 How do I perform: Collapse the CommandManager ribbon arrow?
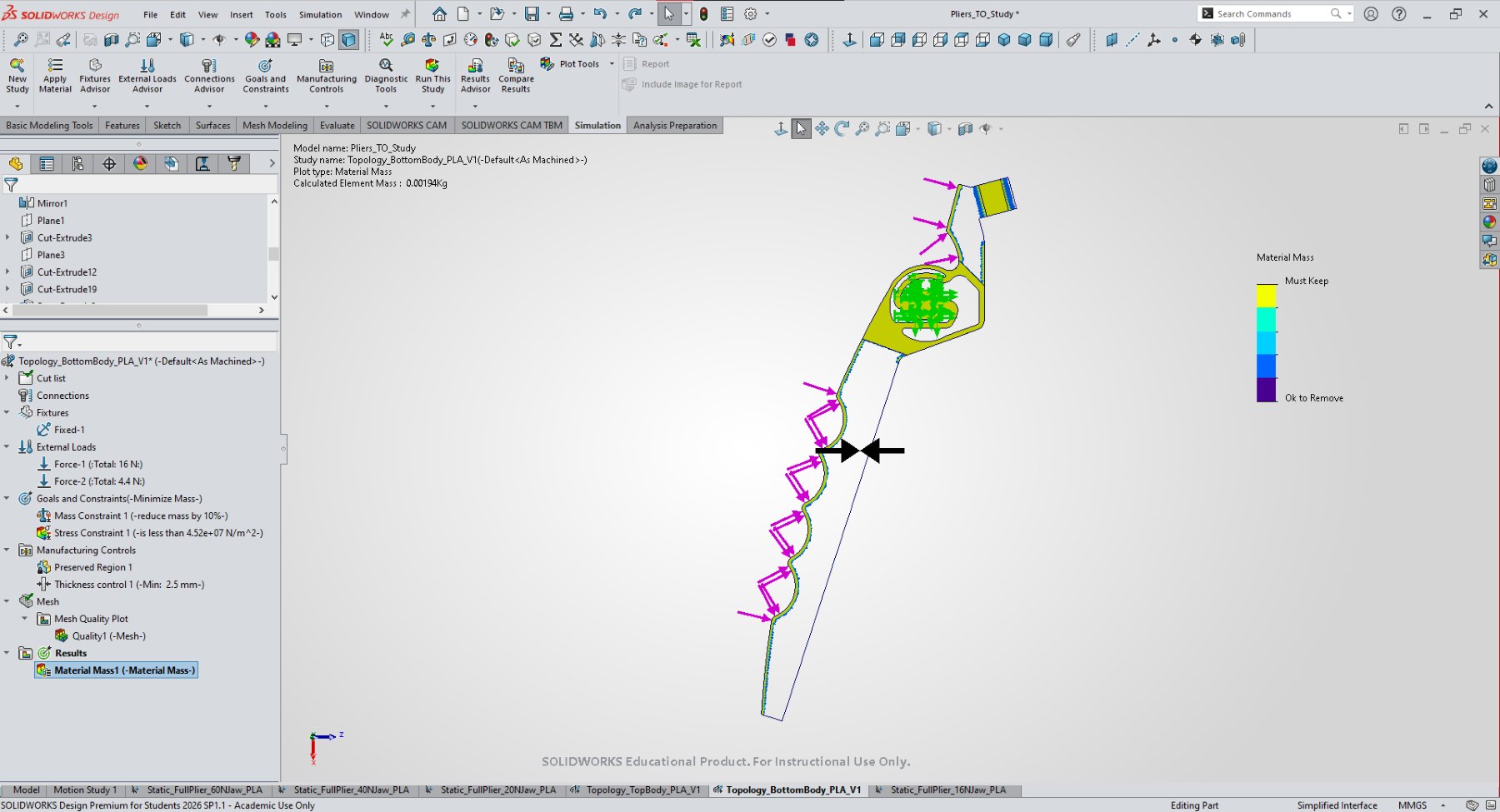(1488, 106)
